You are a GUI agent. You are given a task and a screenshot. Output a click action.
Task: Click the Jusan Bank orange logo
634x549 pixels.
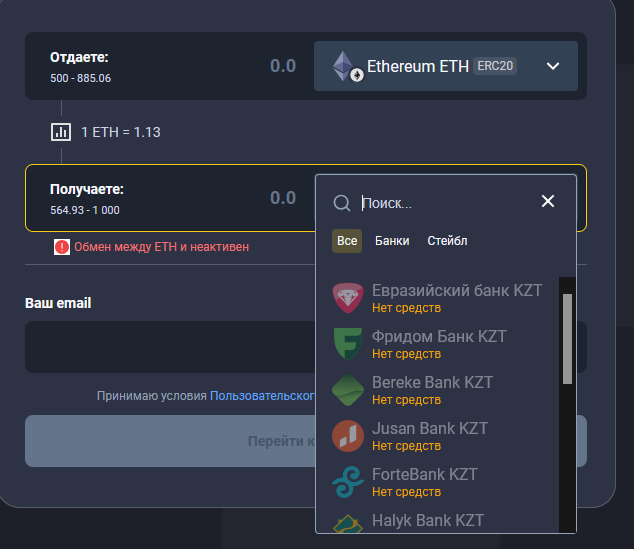coord(348,436)
